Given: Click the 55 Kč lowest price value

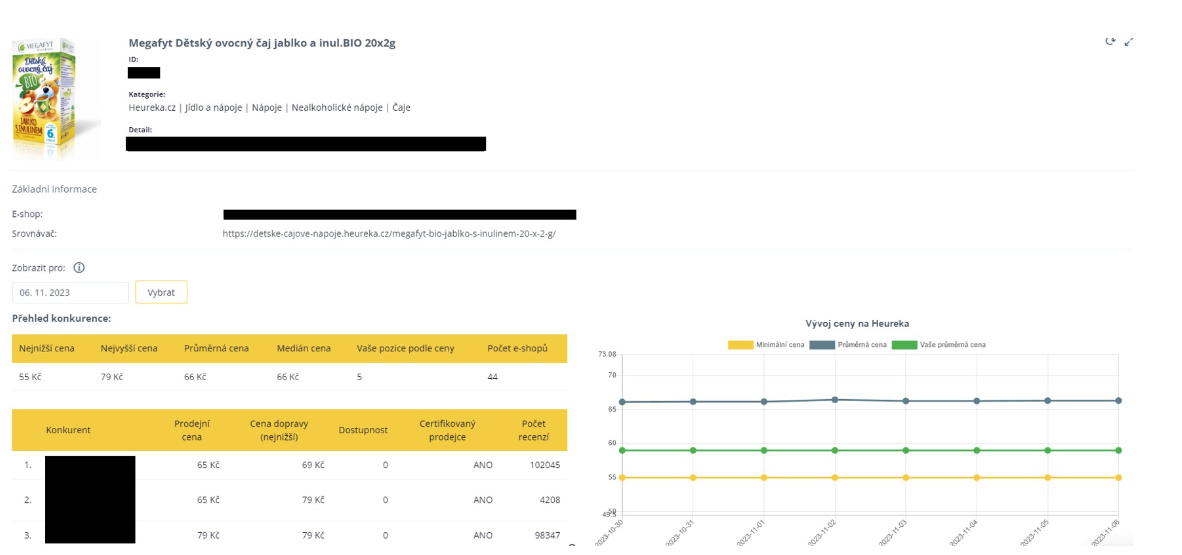Looking at the screenshot, I should click(x=30, y=376).
